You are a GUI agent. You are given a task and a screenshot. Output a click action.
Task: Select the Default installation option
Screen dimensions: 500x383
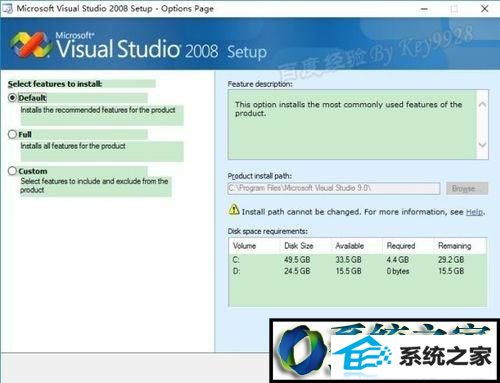(x=12, y=98)
